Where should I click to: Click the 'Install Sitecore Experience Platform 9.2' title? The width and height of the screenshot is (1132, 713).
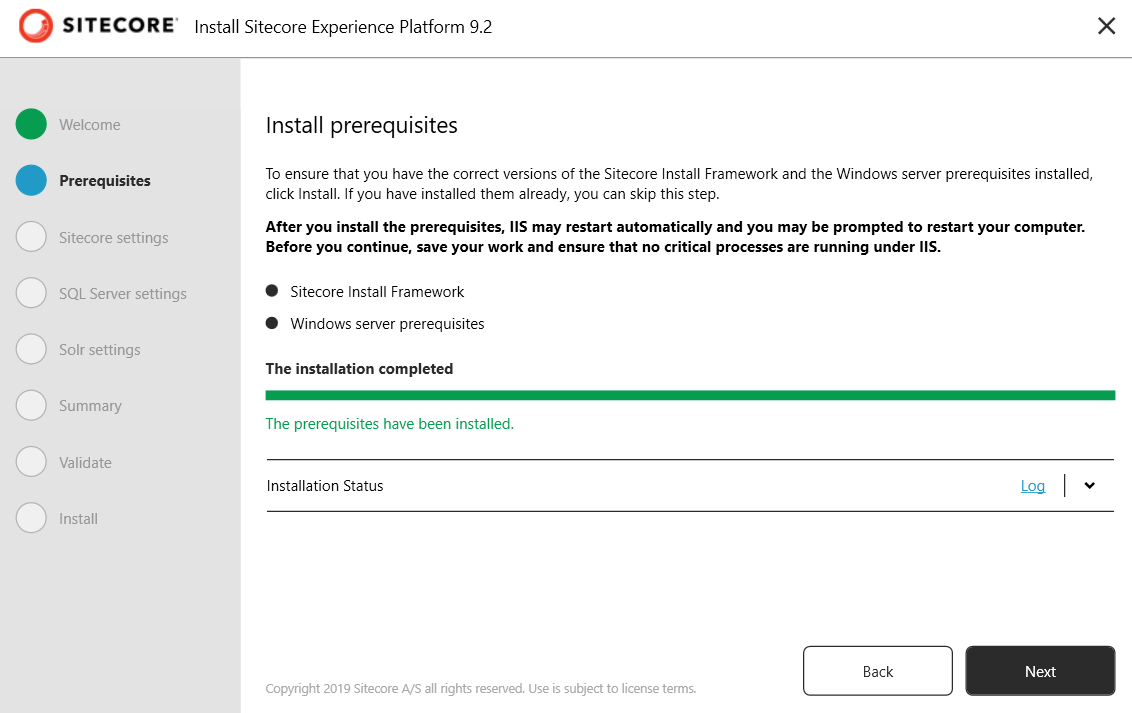(343, 27)
